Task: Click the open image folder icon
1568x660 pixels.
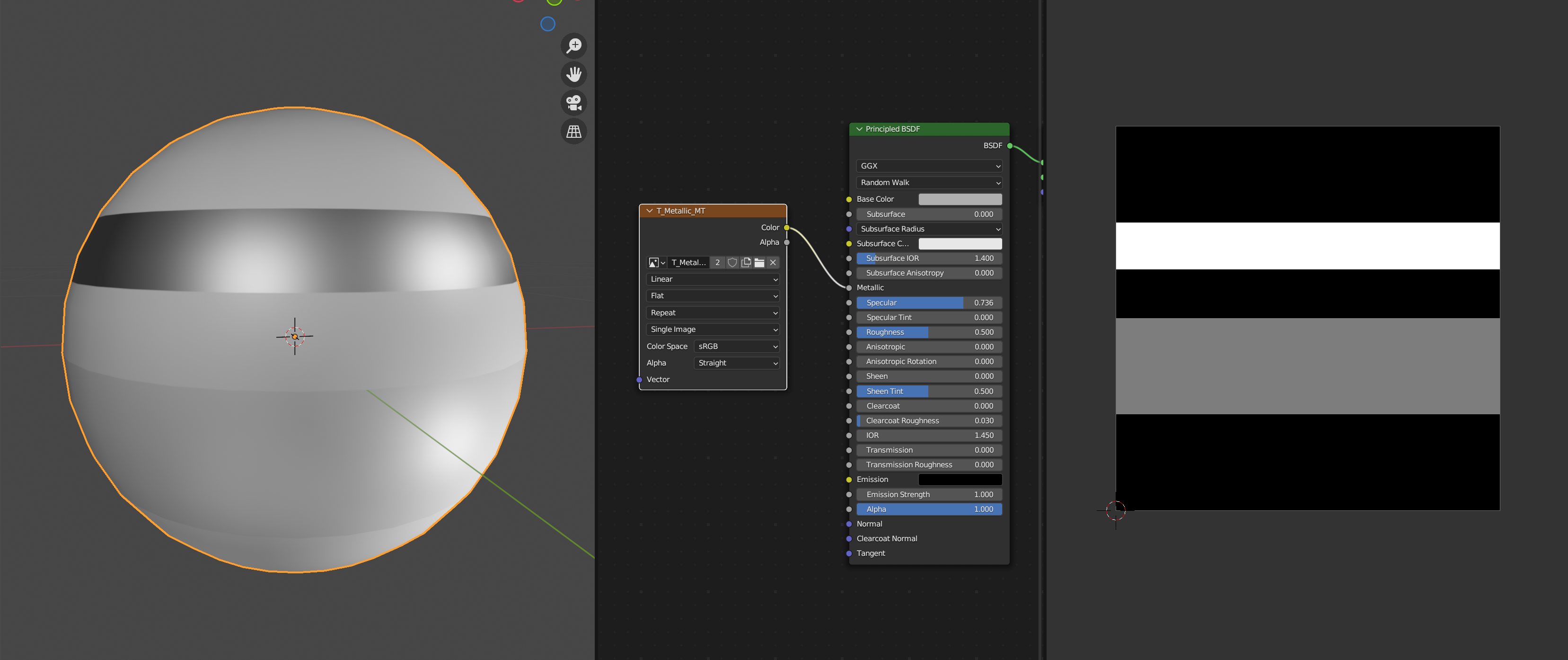Action: [759, 262]
